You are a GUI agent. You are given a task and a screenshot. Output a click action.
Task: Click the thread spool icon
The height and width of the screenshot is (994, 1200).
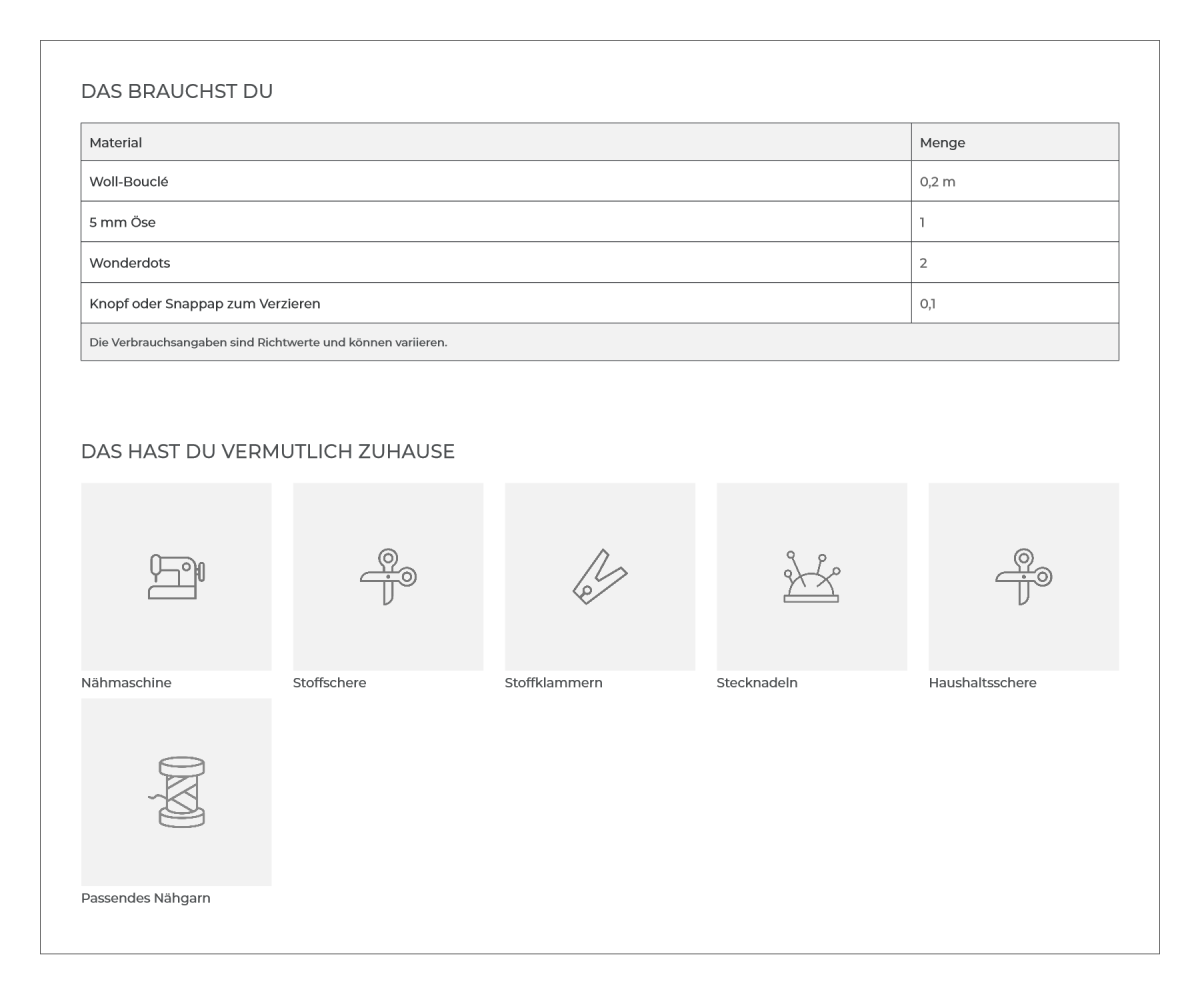click(176, 792)
